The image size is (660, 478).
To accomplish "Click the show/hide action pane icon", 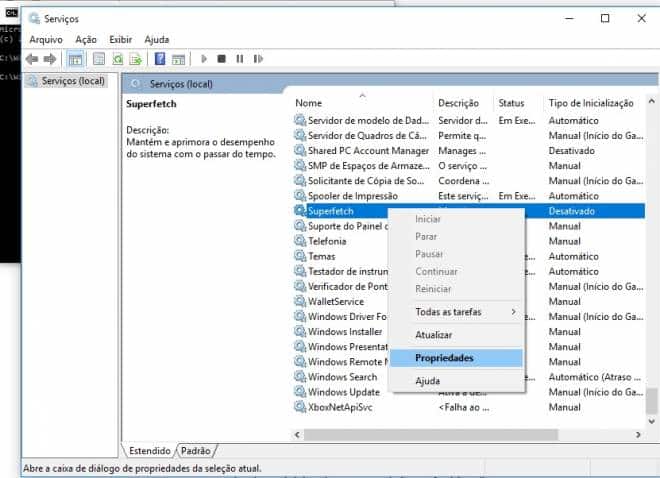I will click(178, 59).
